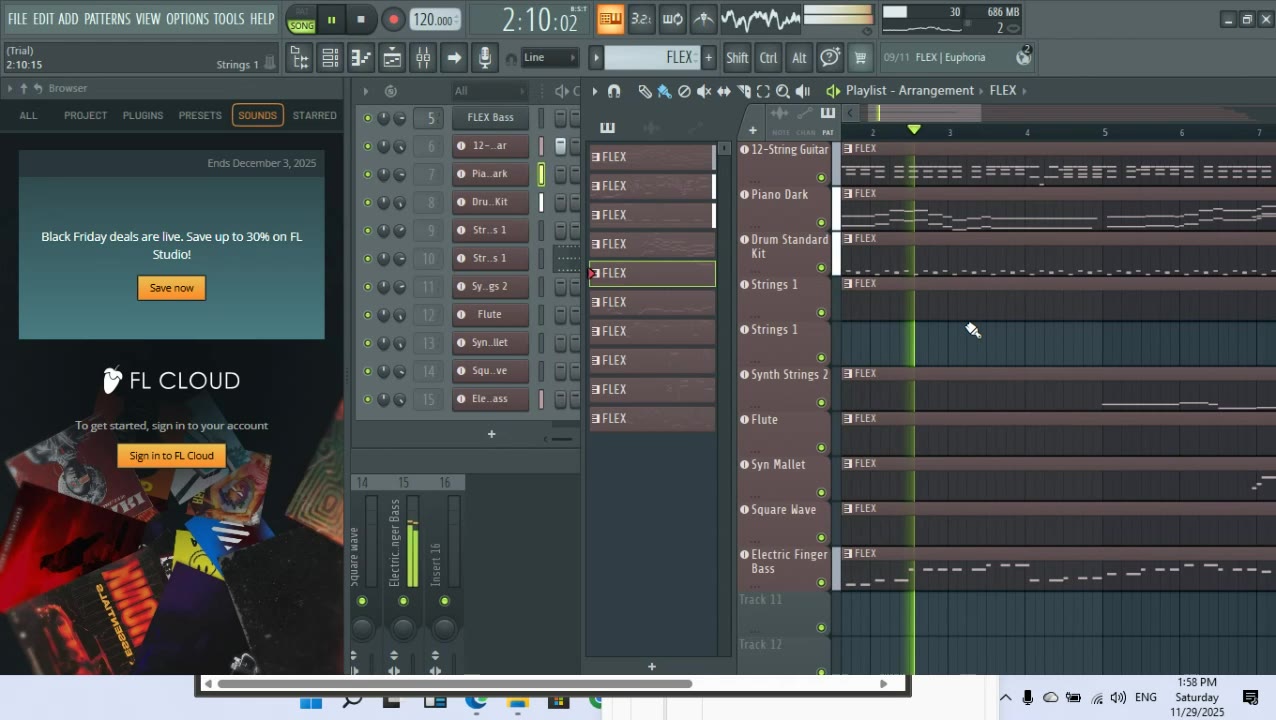Mute the Flute channel green LED
Image resolution: width=1276 pixels, height=720 pixels.
point(367,315)
